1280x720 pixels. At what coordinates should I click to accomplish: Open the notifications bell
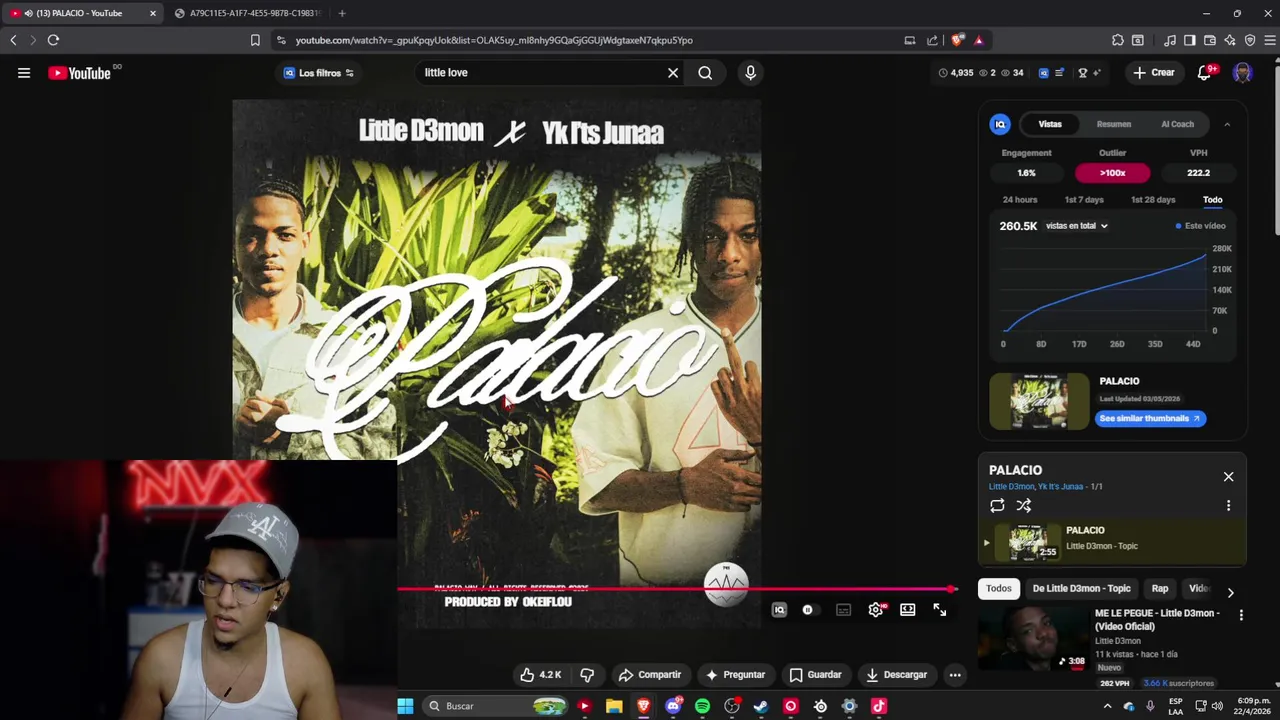[1205, 73]
